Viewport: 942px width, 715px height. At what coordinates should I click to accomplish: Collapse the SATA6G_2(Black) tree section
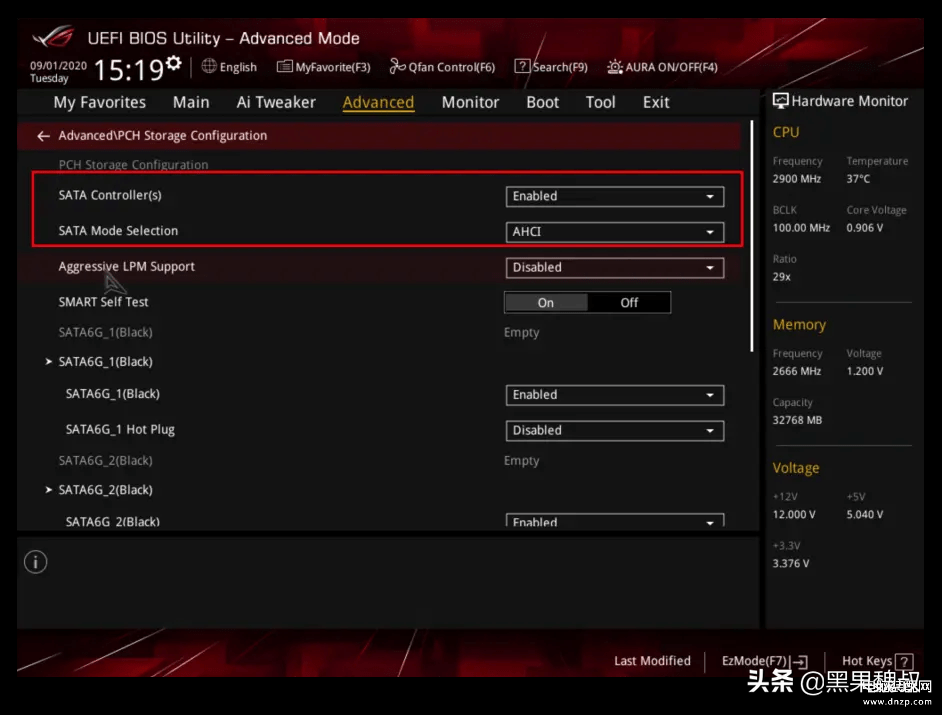click(x=49, y=490)
